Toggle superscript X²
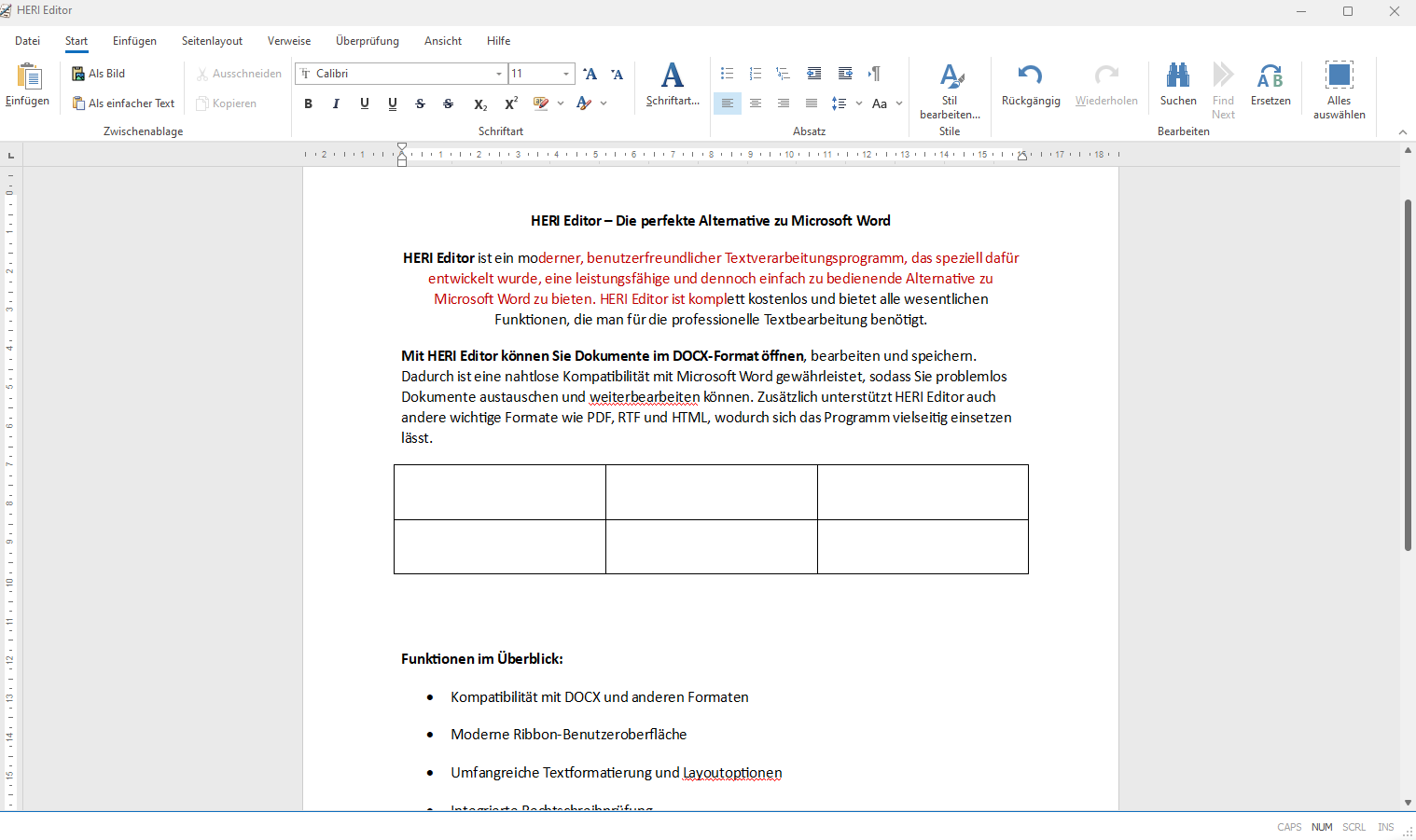Viewport: 1416px width, 840px height. point(511,103)
